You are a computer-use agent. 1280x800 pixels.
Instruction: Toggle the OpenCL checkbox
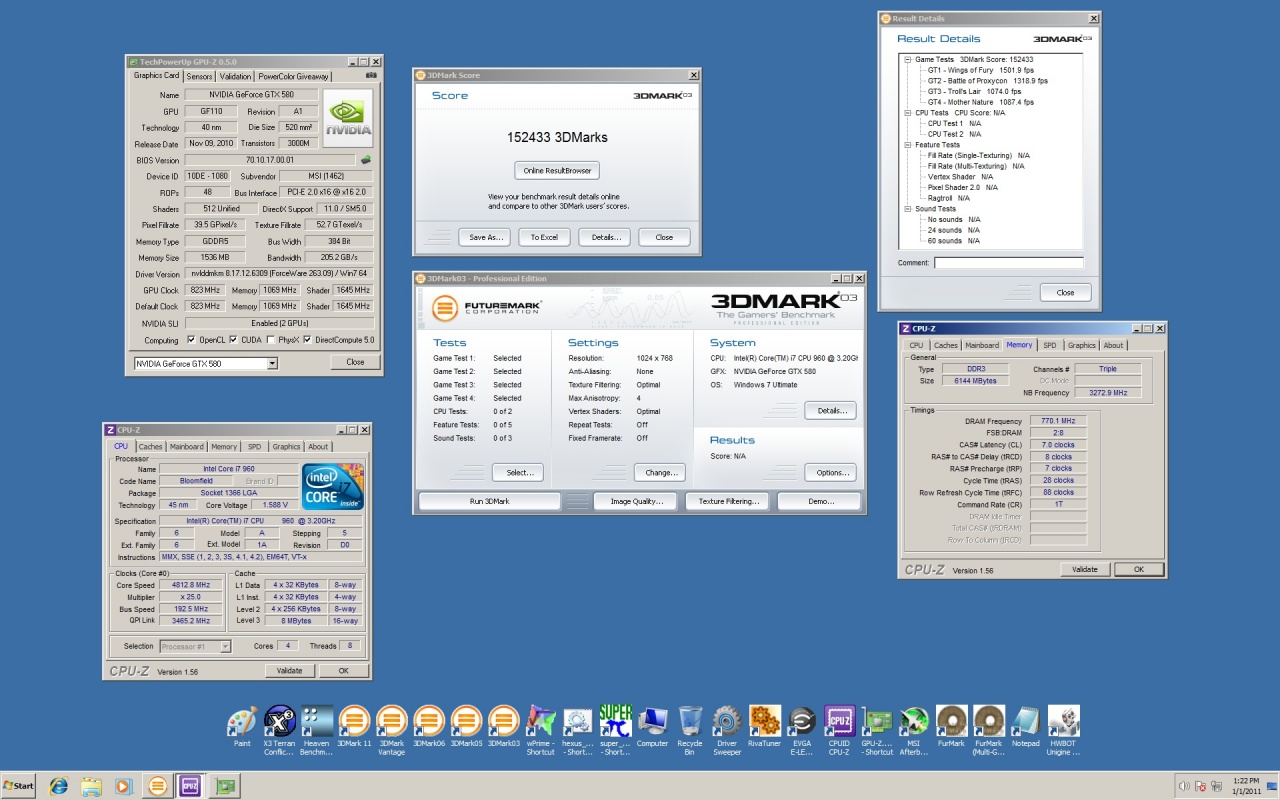191,340
